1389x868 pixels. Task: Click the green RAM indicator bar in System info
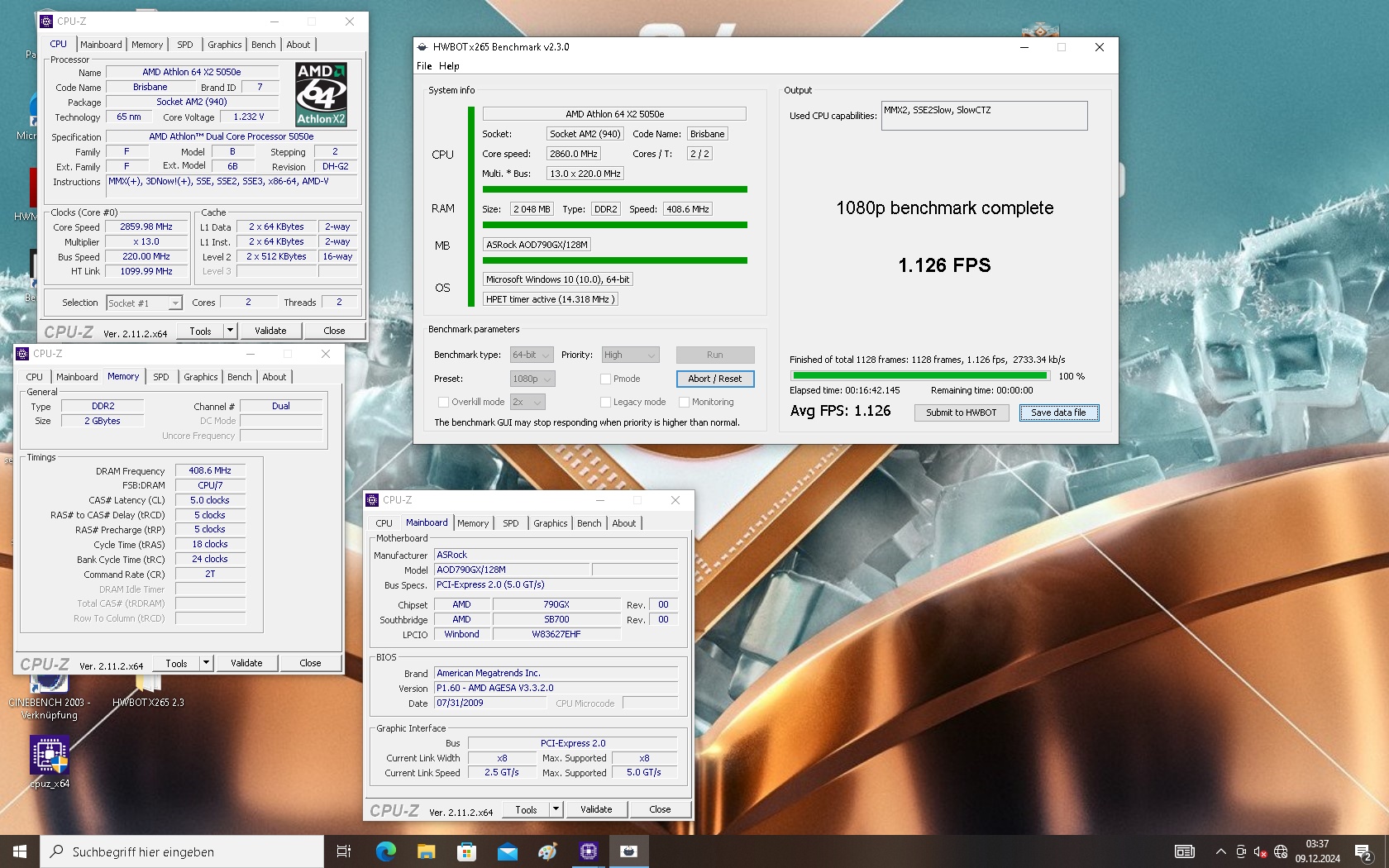pyautogui.click(x=615, y=225)
